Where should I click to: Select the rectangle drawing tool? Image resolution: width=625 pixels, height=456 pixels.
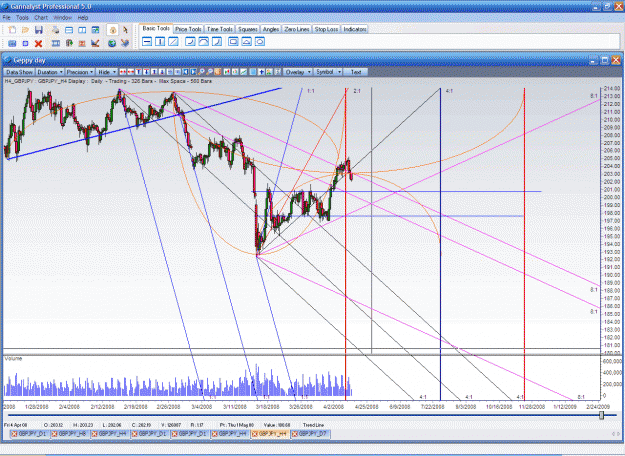(x=233, y=41)
